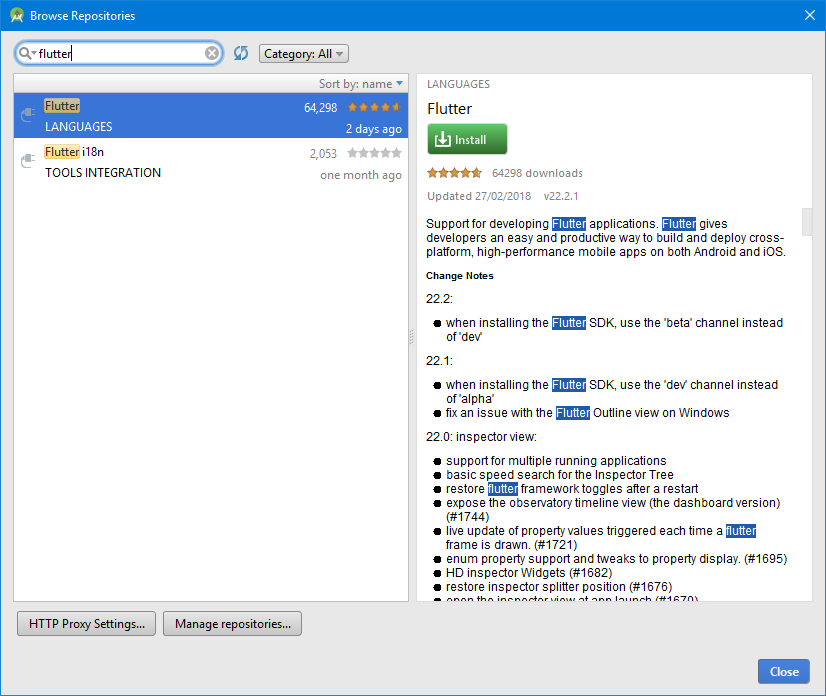Click the blue Close button
The height and width of the screenshot is (696, 826).
point(784,672)
